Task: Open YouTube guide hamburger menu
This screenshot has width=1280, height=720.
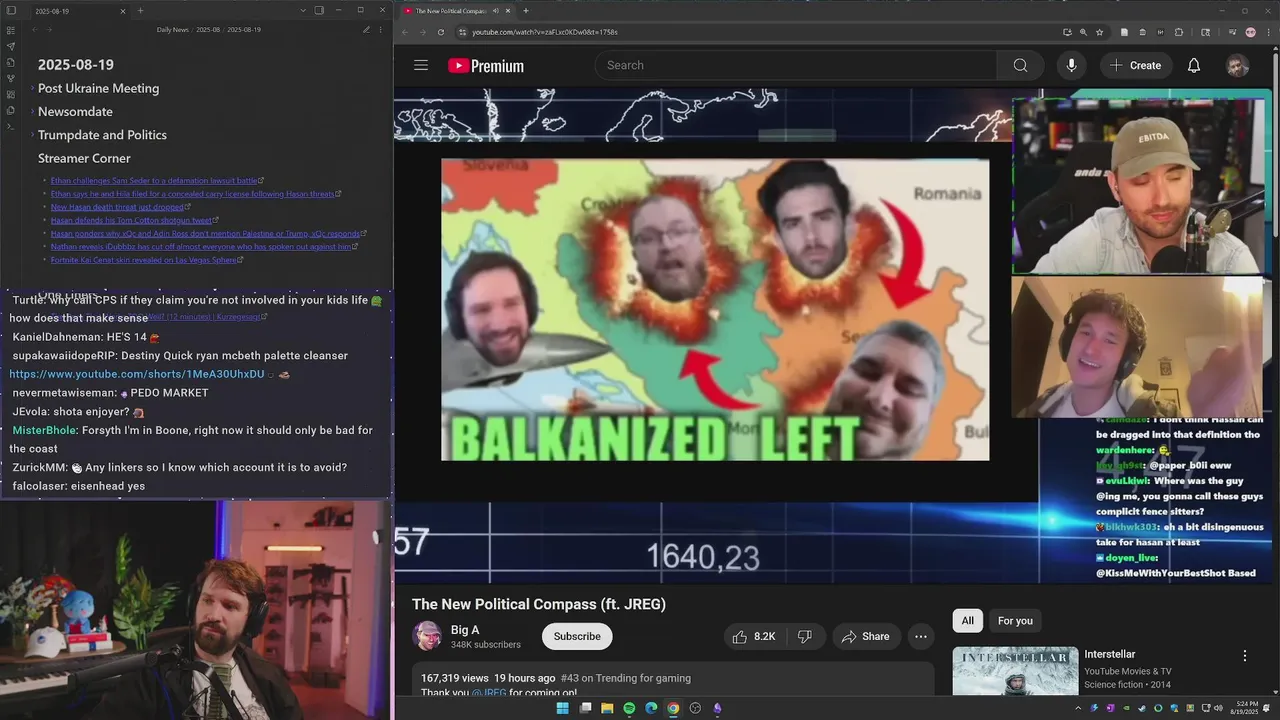Action: click(x=421, y=65)
